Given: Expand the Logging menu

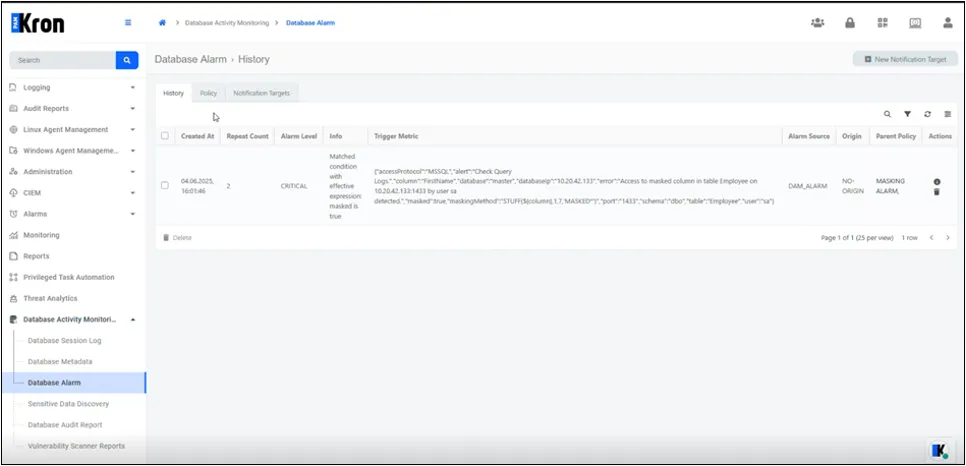Looking at the screenshot, I should tap(73, 88).
